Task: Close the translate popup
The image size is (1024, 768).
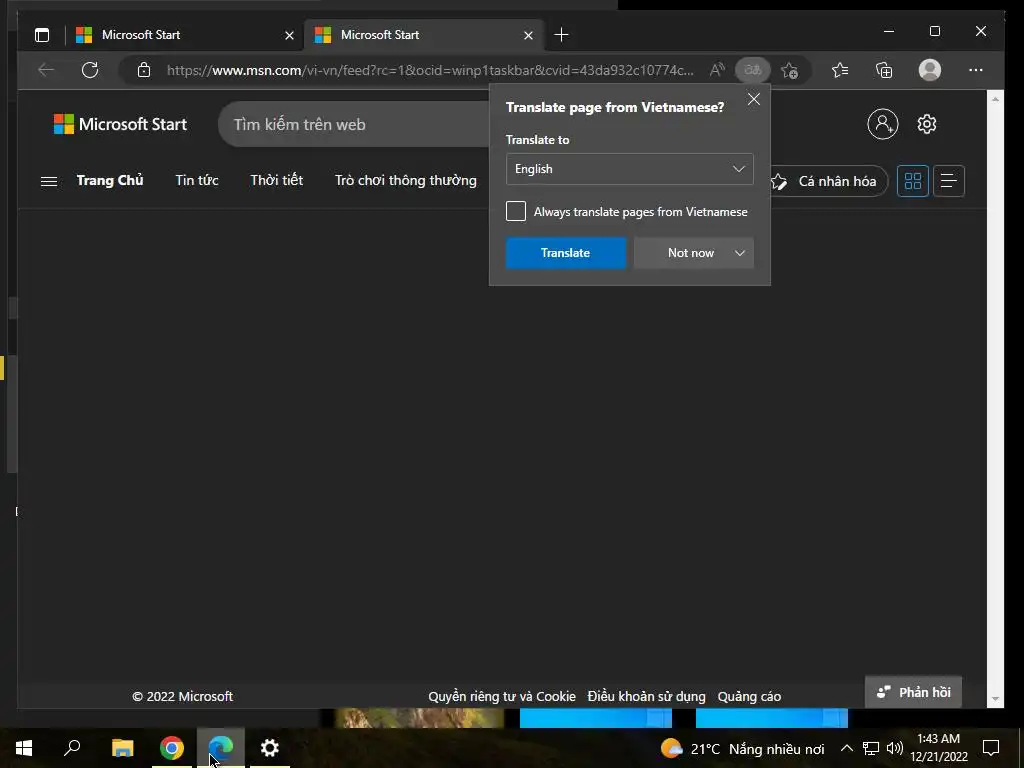Action: [x=754, y=99]
